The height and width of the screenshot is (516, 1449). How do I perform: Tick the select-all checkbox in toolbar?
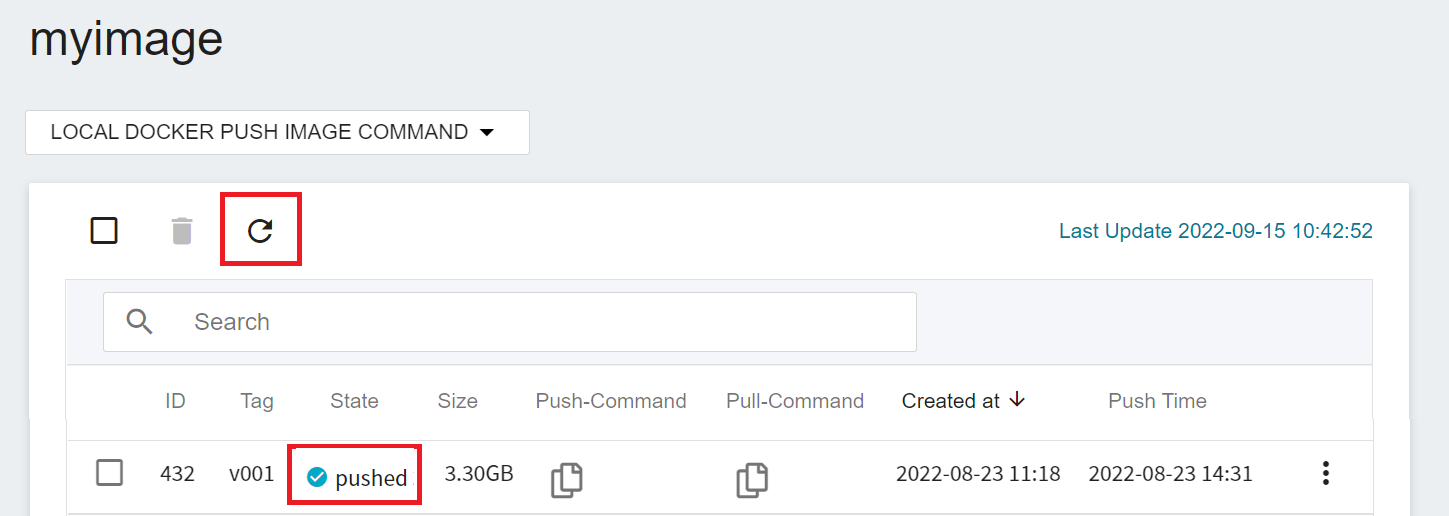pos(104,231)
